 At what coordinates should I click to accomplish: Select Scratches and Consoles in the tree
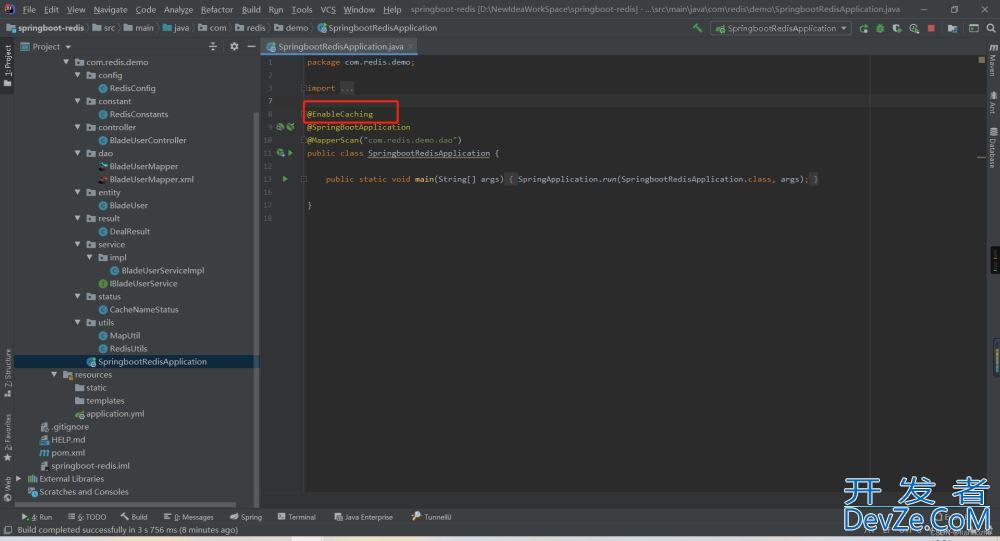(84, 492)
